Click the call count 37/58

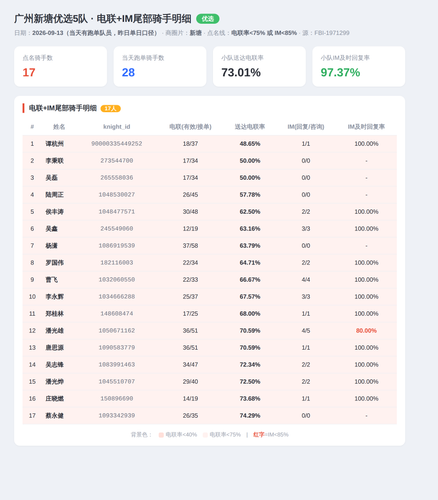coord(190,246)
